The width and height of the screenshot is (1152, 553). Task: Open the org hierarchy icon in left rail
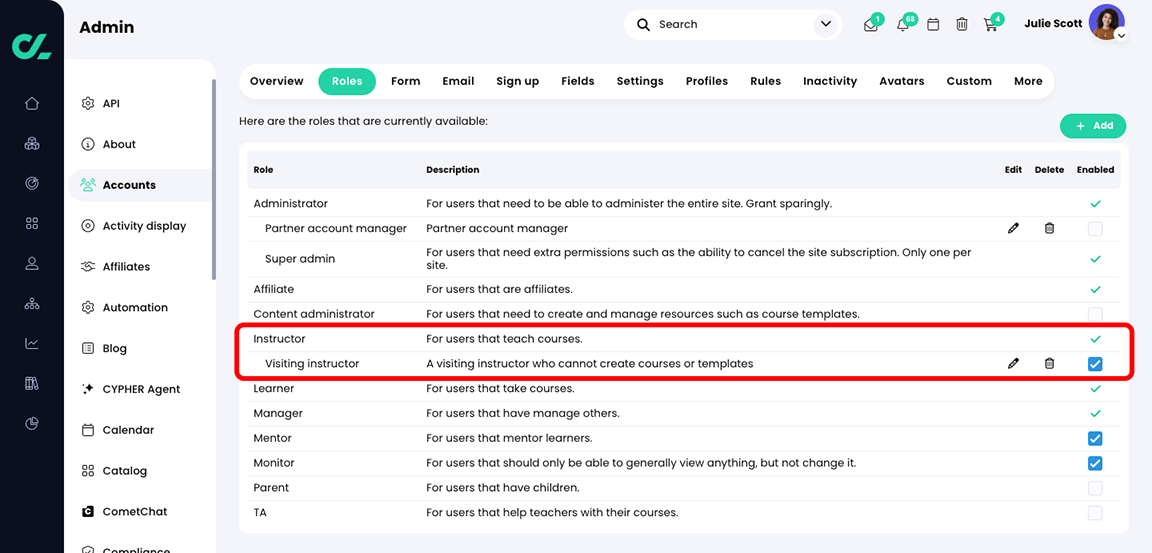tap(32, 303)
